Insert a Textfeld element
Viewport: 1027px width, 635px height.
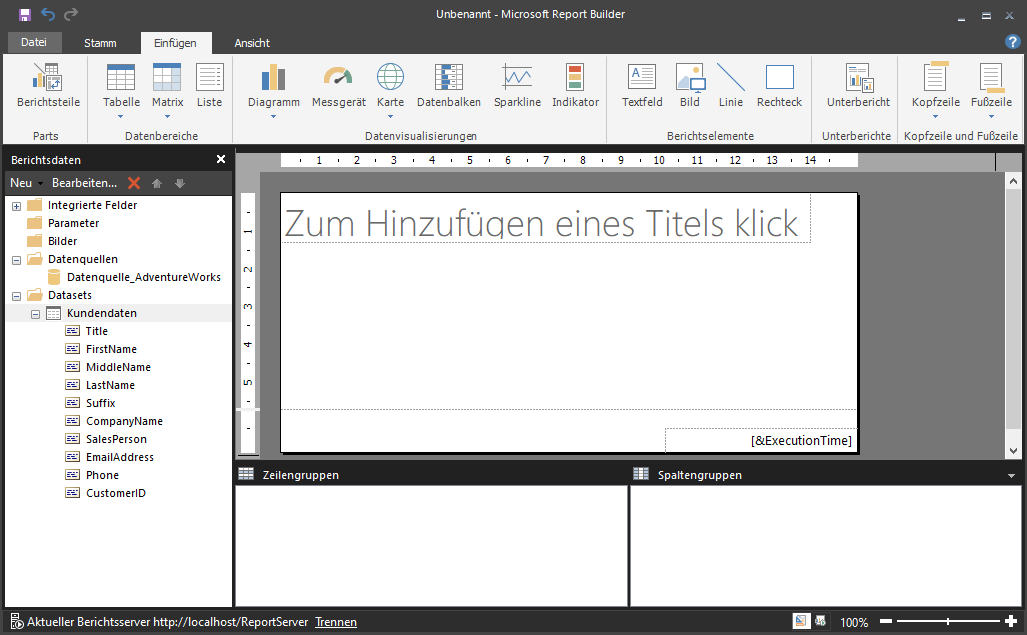[642, 85]
